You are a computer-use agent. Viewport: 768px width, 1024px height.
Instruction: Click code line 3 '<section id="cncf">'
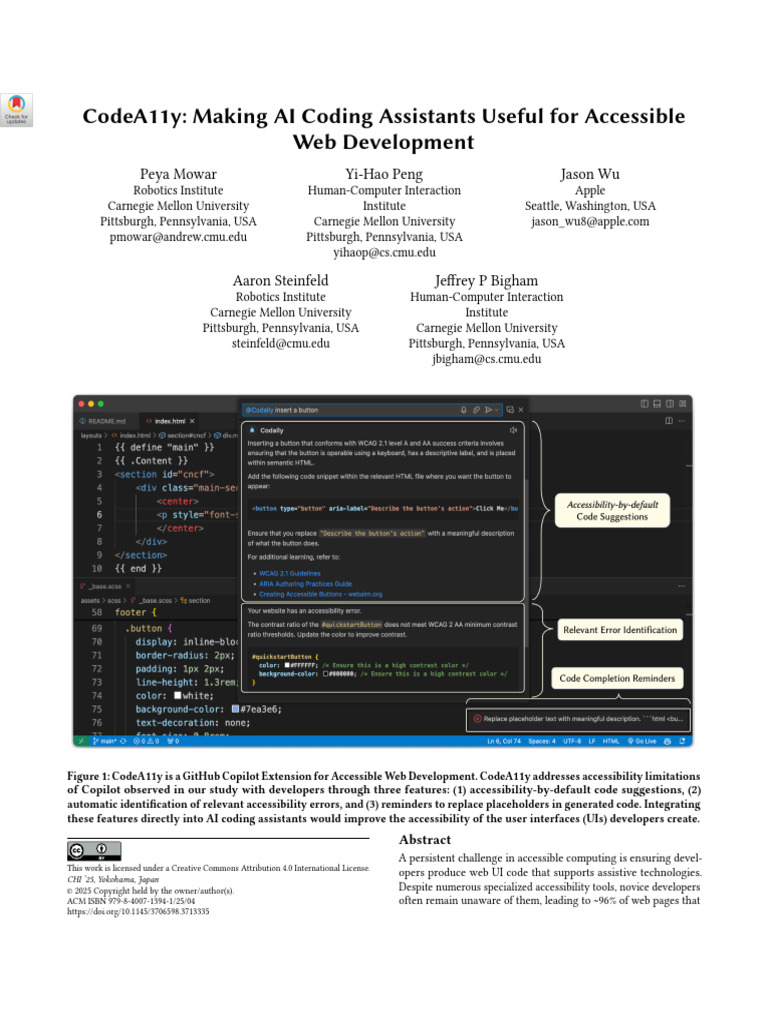[165, 474]
